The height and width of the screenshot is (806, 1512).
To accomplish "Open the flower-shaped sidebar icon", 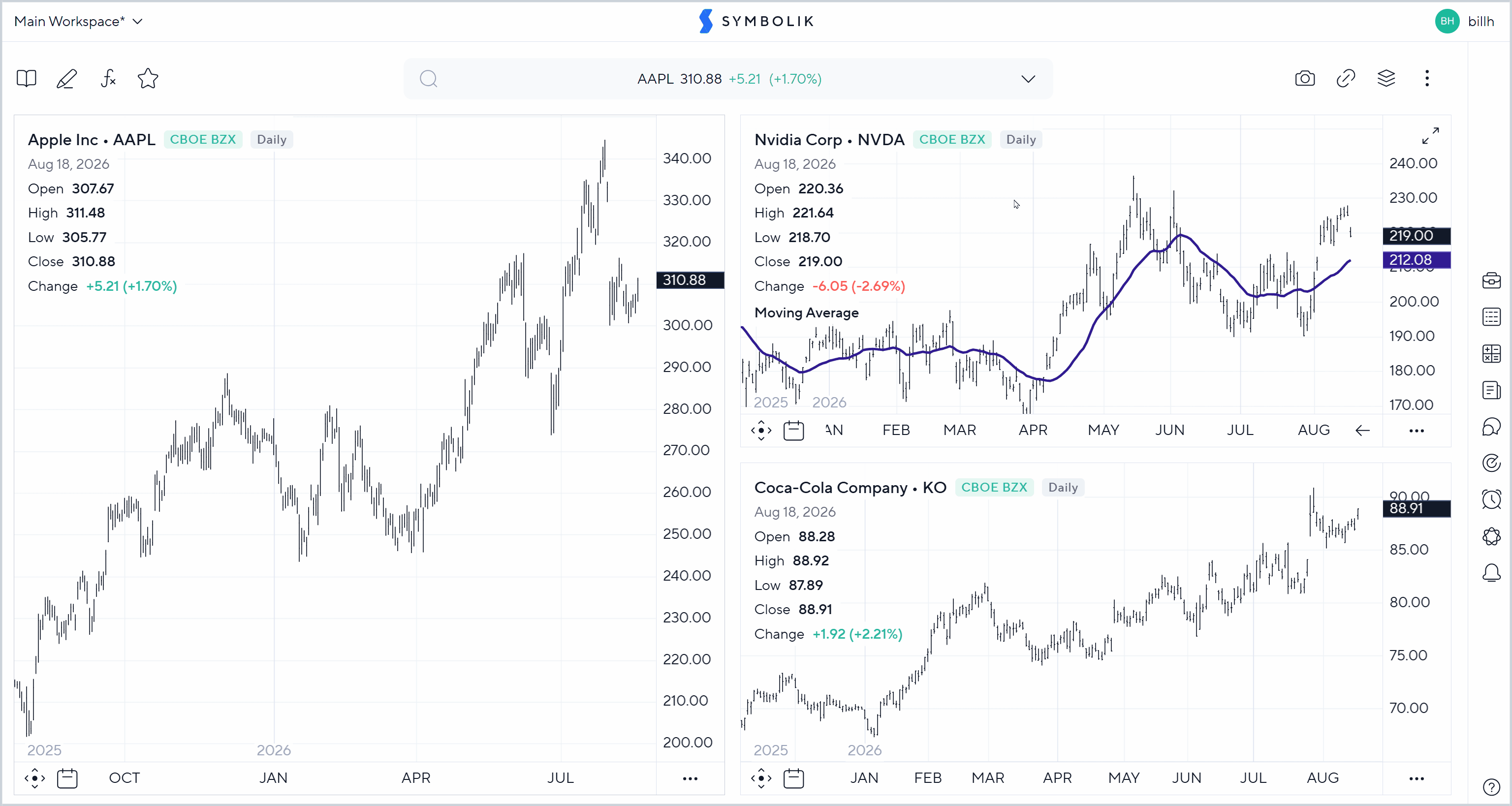I will (1491, 536).
